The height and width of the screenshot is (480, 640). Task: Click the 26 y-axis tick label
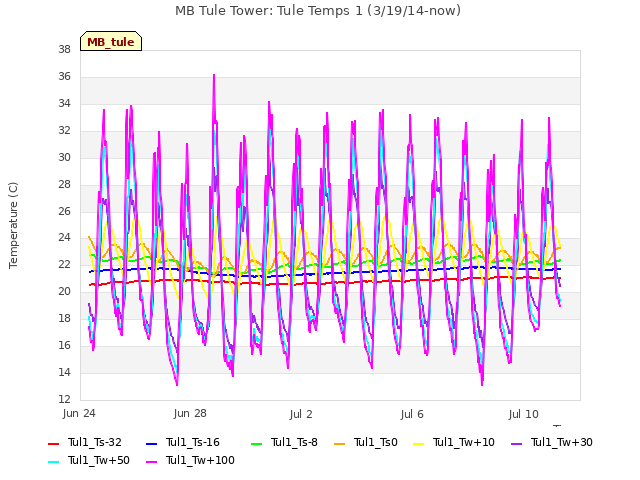(64, 211)
